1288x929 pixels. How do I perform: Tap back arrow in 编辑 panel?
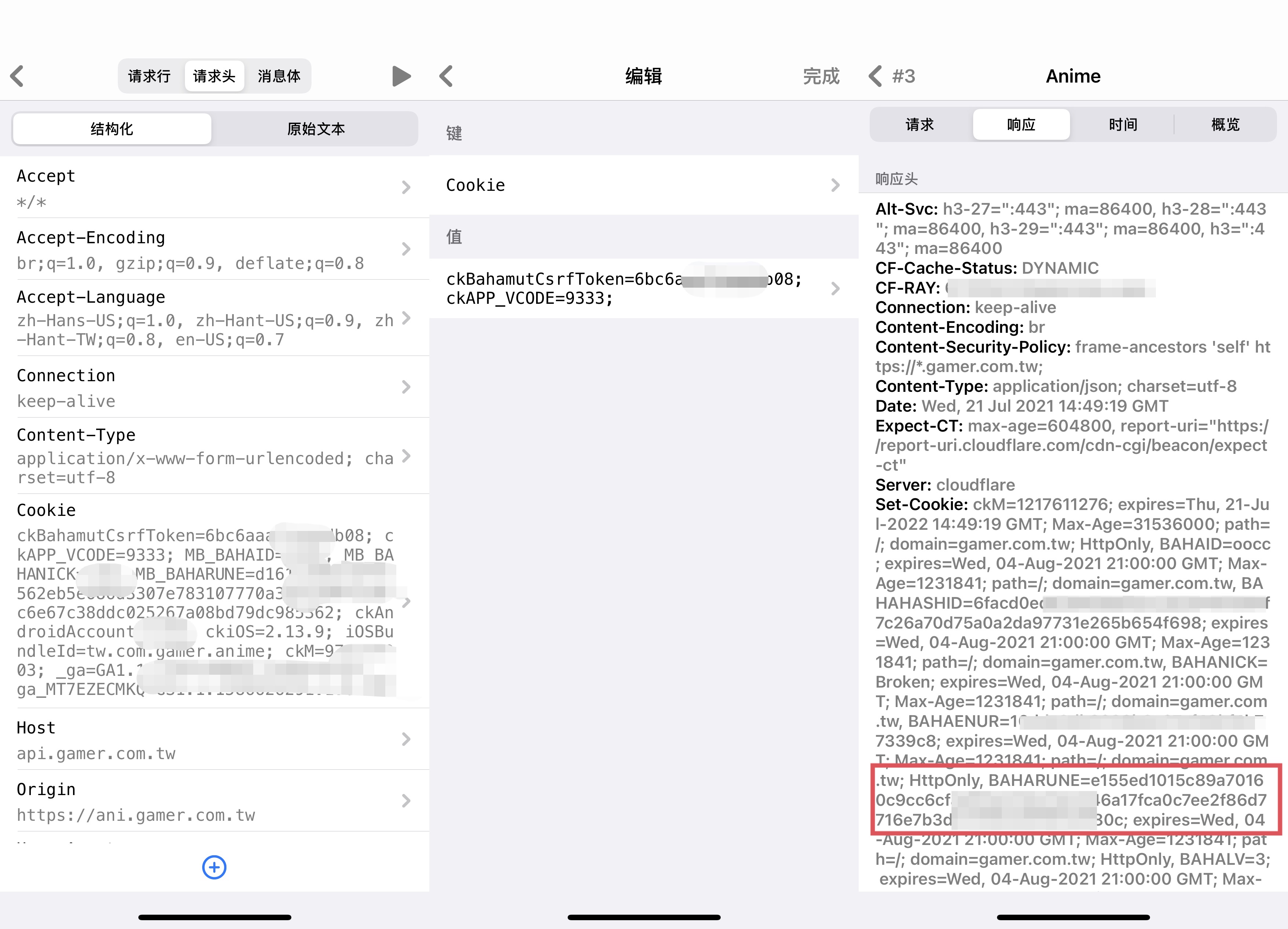[446, 76]
